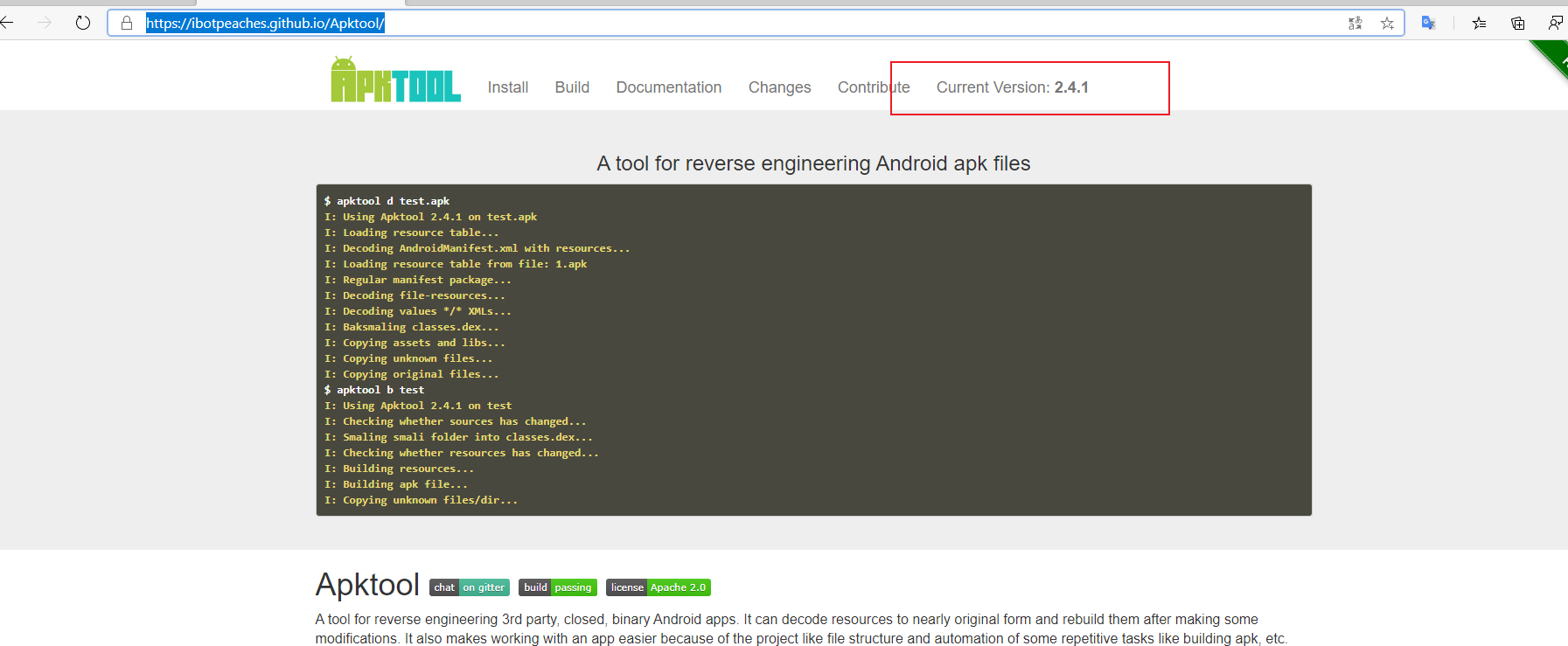Click 'Loading resource table from file: 1.apk' line

pos(456,264)
